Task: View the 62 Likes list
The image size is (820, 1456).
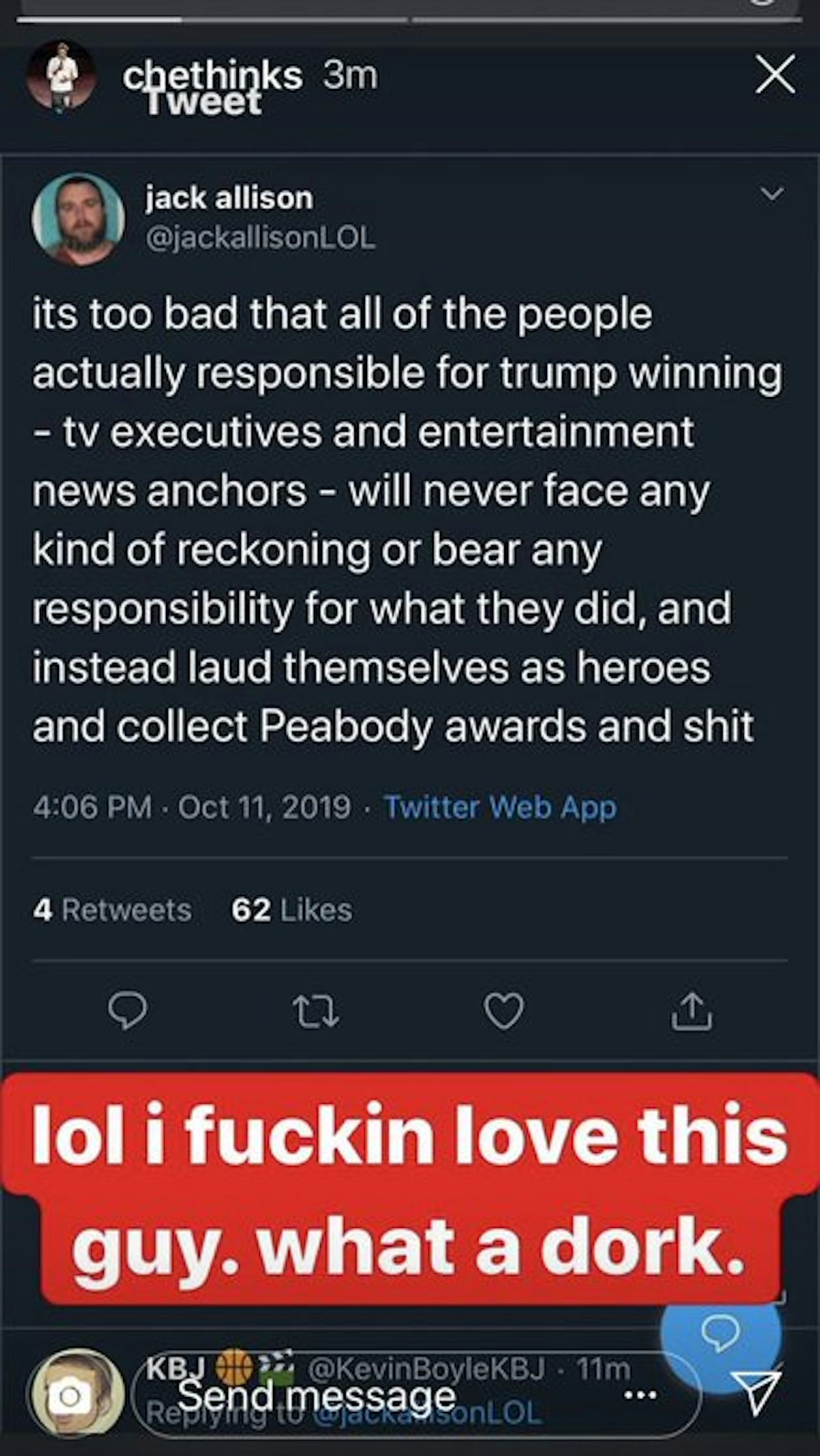Action: 291,910
